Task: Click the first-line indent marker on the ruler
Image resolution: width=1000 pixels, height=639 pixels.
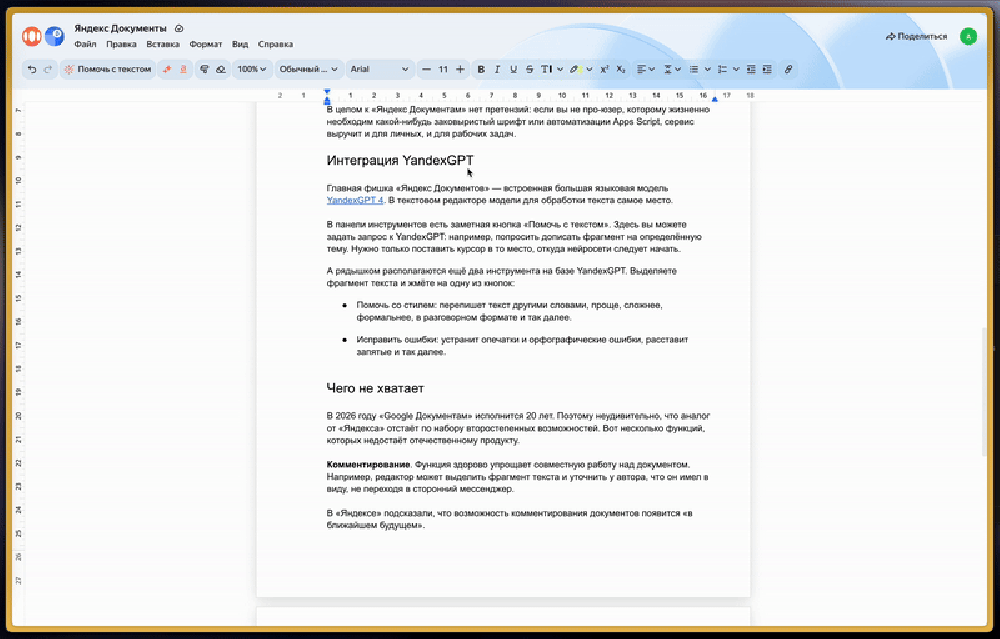Action: click(327, 92)
